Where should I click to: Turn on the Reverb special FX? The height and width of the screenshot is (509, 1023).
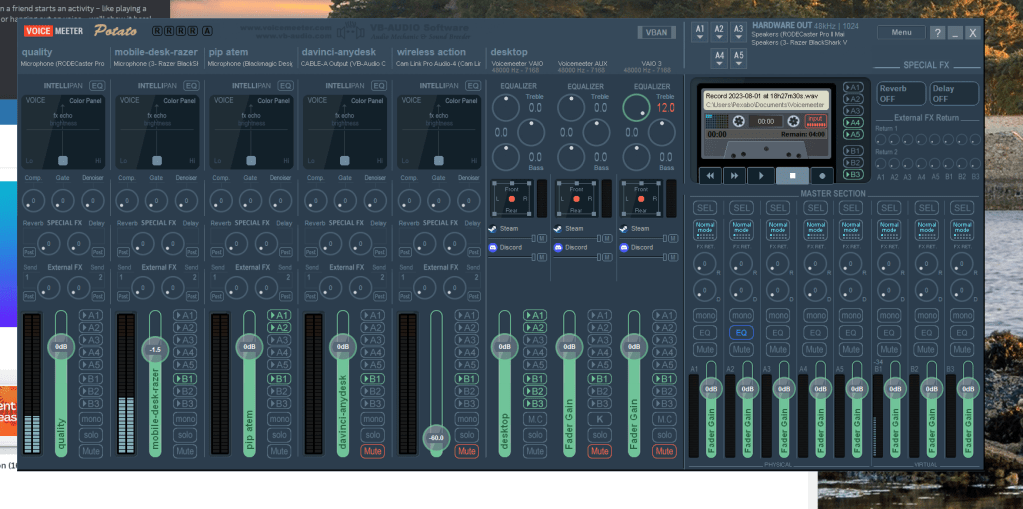click(901, 93)
